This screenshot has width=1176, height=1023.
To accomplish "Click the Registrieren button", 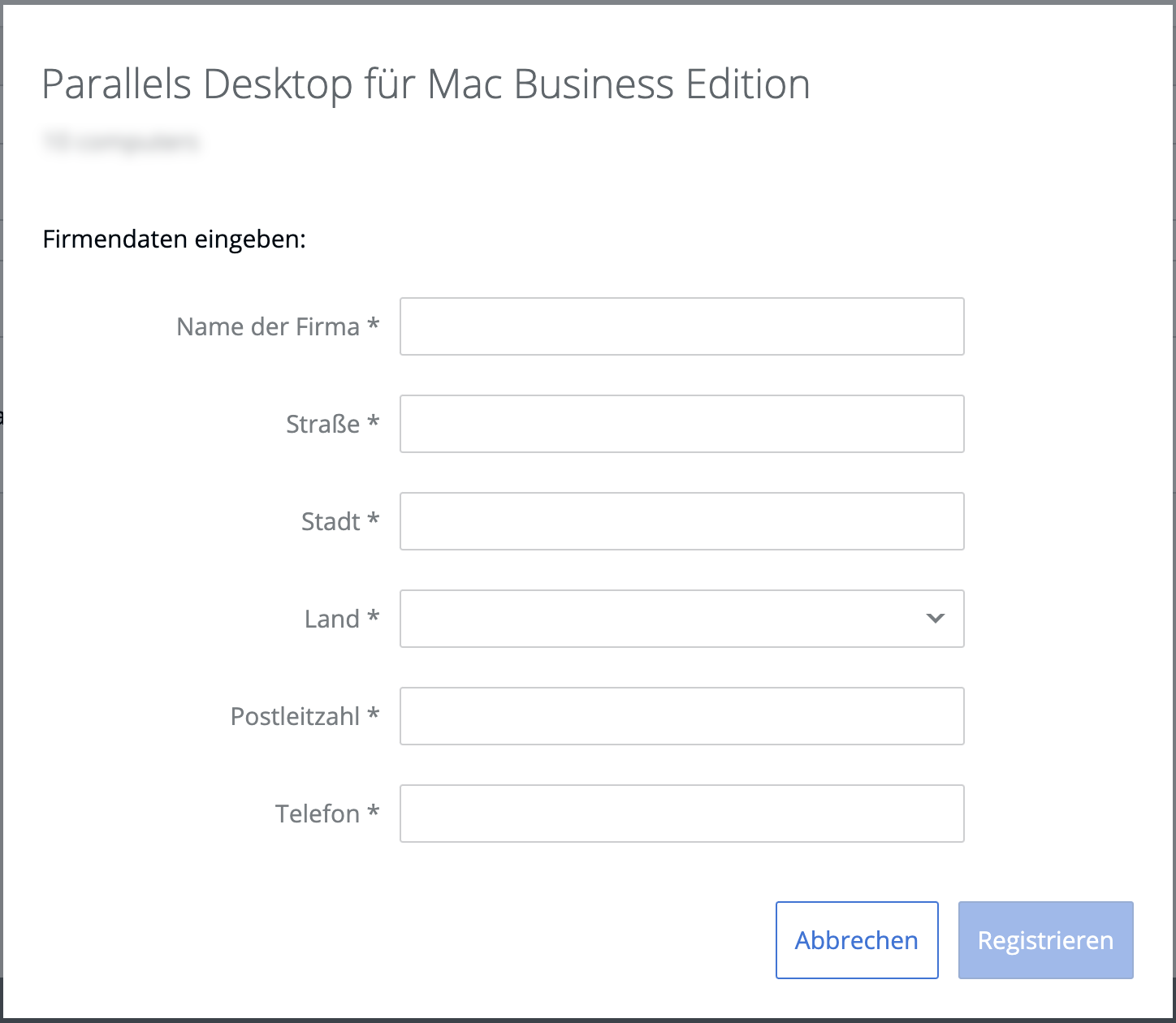I will tap(1045, 940).
